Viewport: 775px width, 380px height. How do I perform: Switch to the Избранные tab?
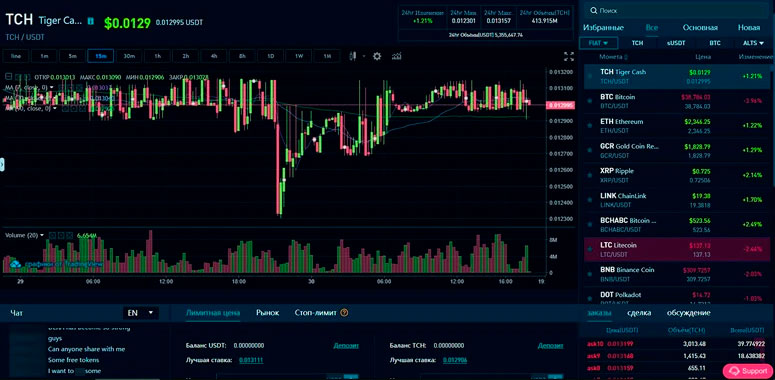[x=603, y=28]
